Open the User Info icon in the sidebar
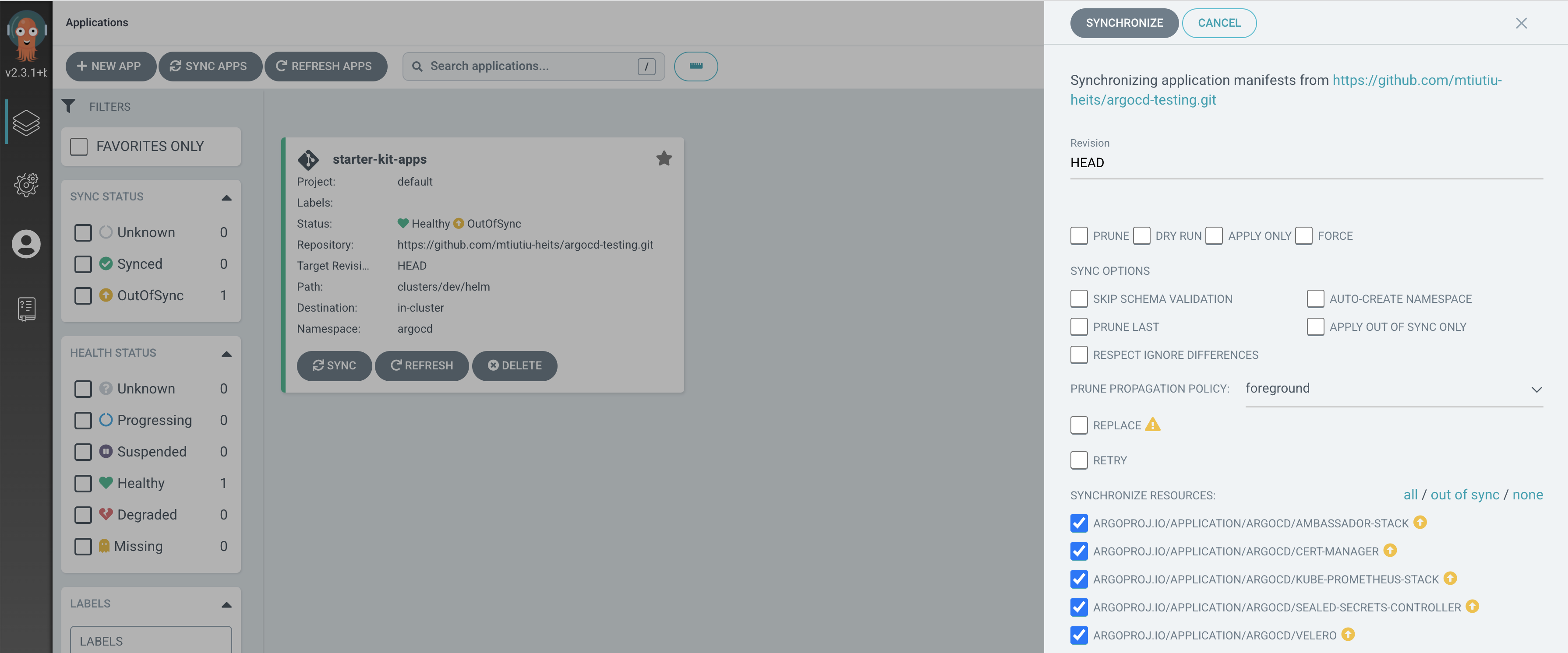 point(26,244)
